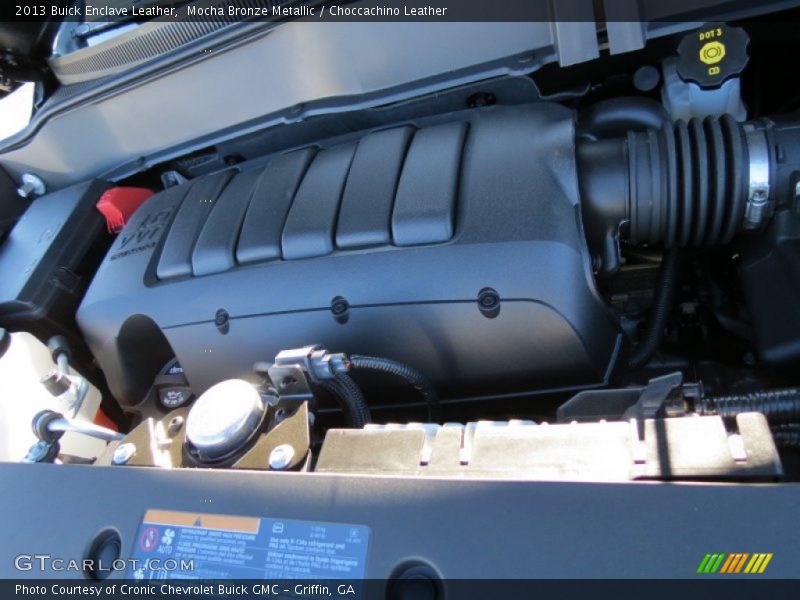The image size is (800, 600).
Task: Click the photo courtesy text for Cronic Chevrolet
Action: click(185, 590)
